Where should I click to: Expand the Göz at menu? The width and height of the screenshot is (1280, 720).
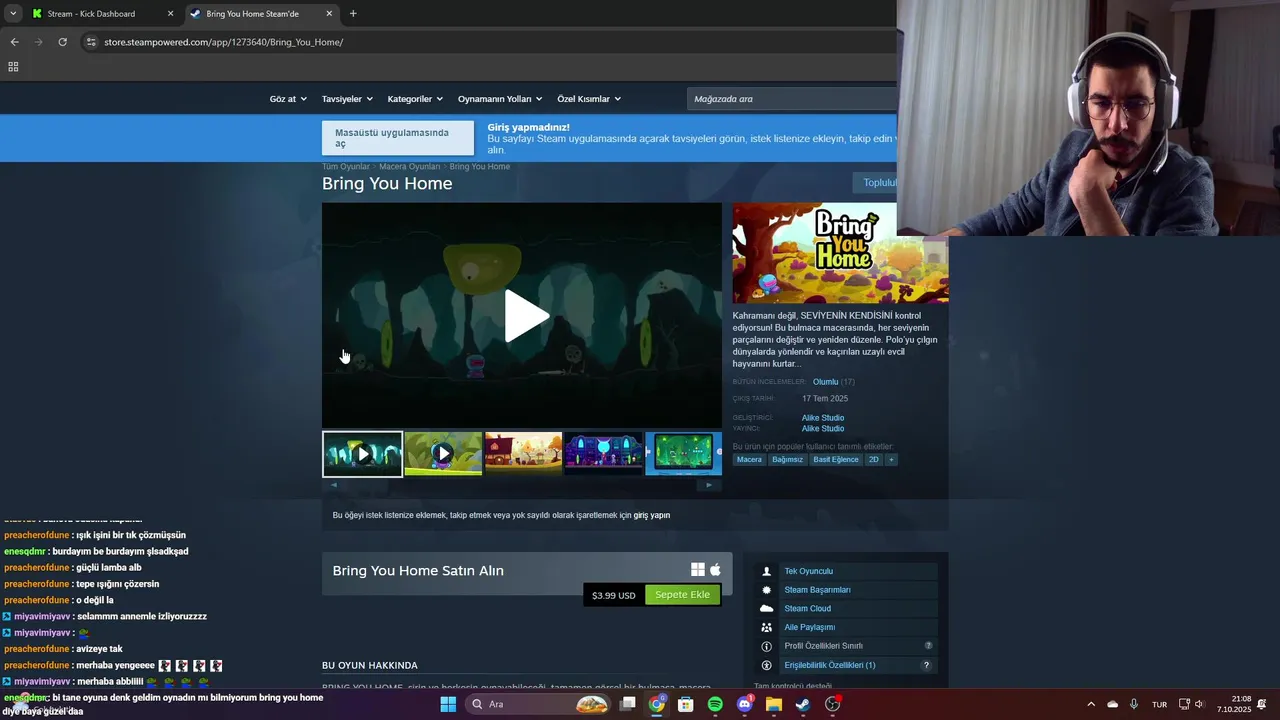click(287, 99)
